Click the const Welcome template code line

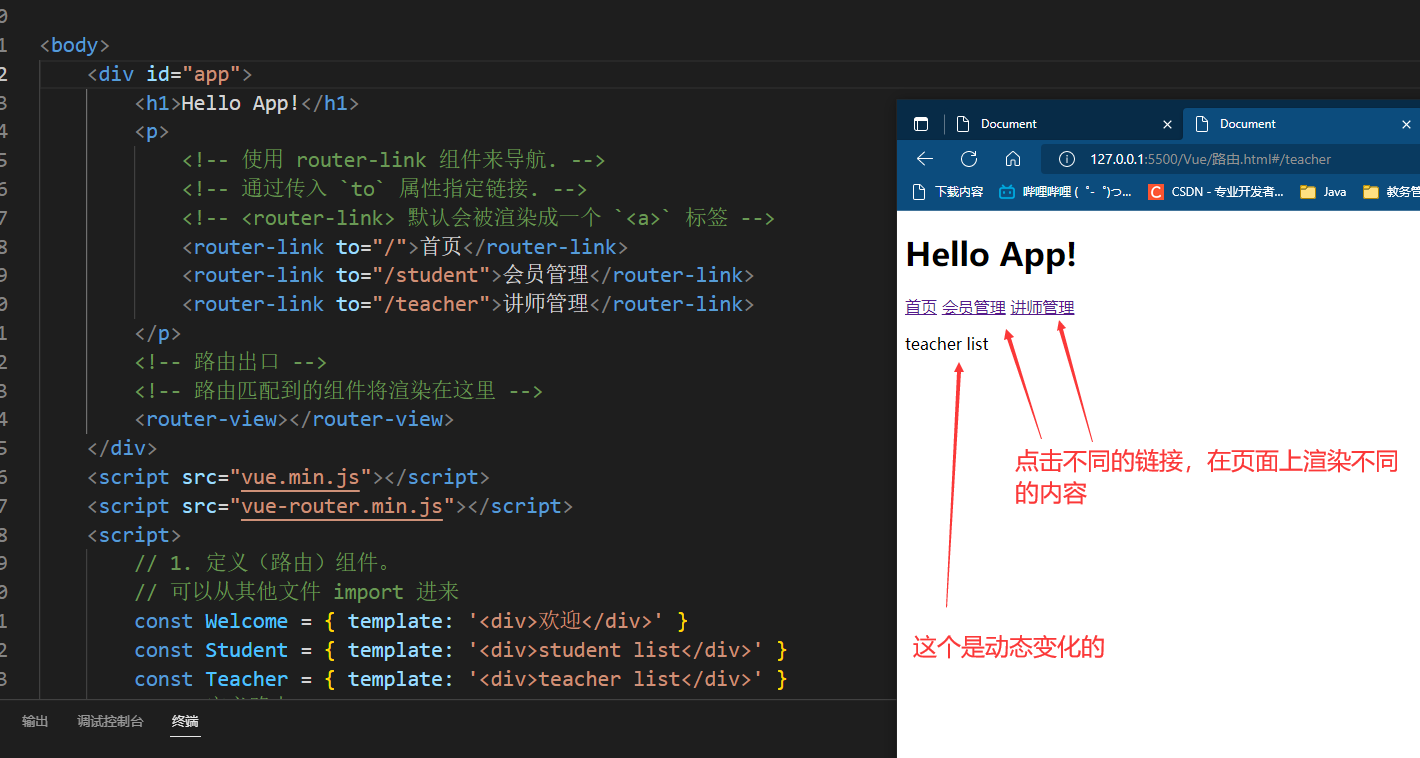click(x=411, y=621)
